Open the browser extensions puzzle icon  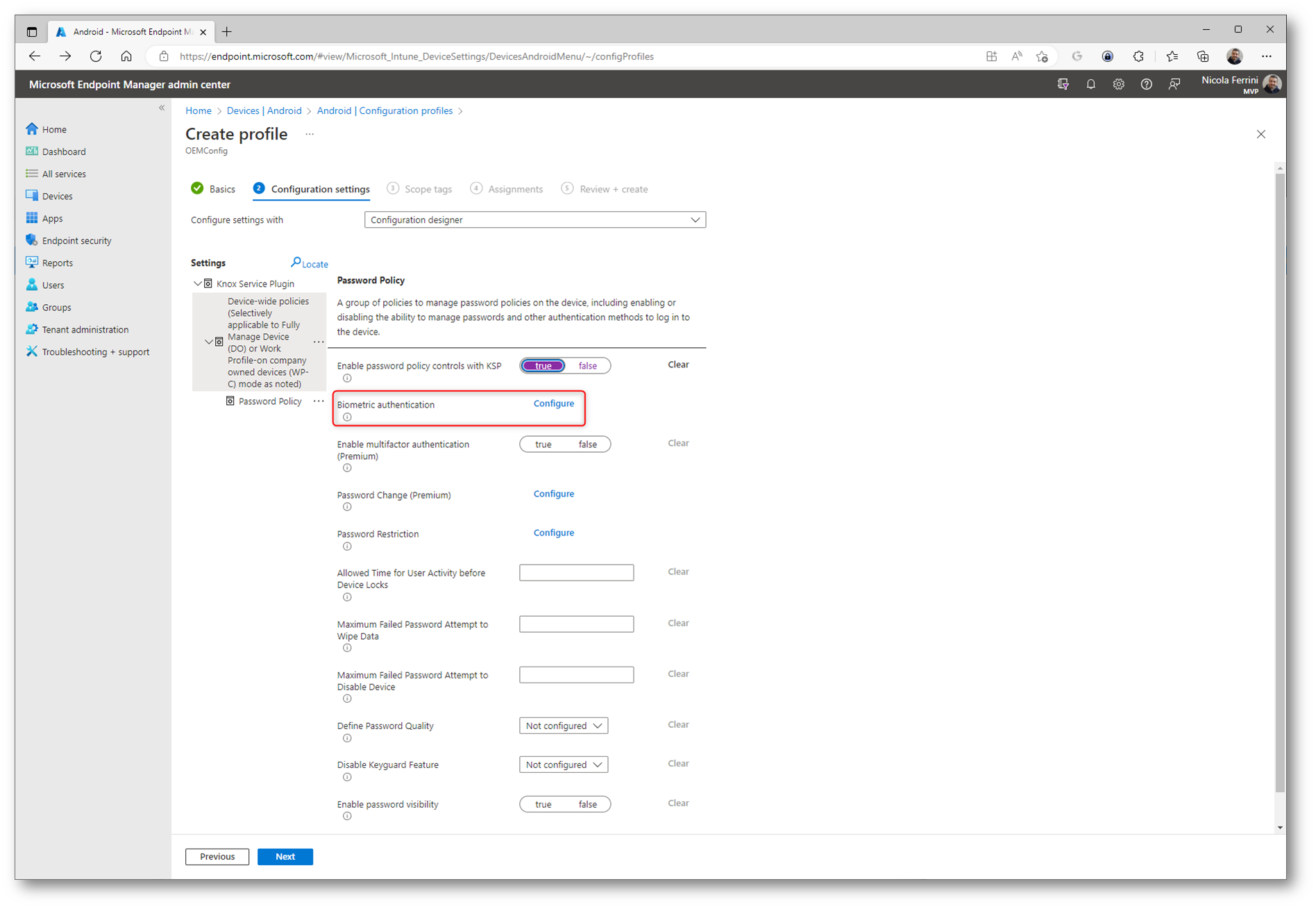click(1138, 56)
